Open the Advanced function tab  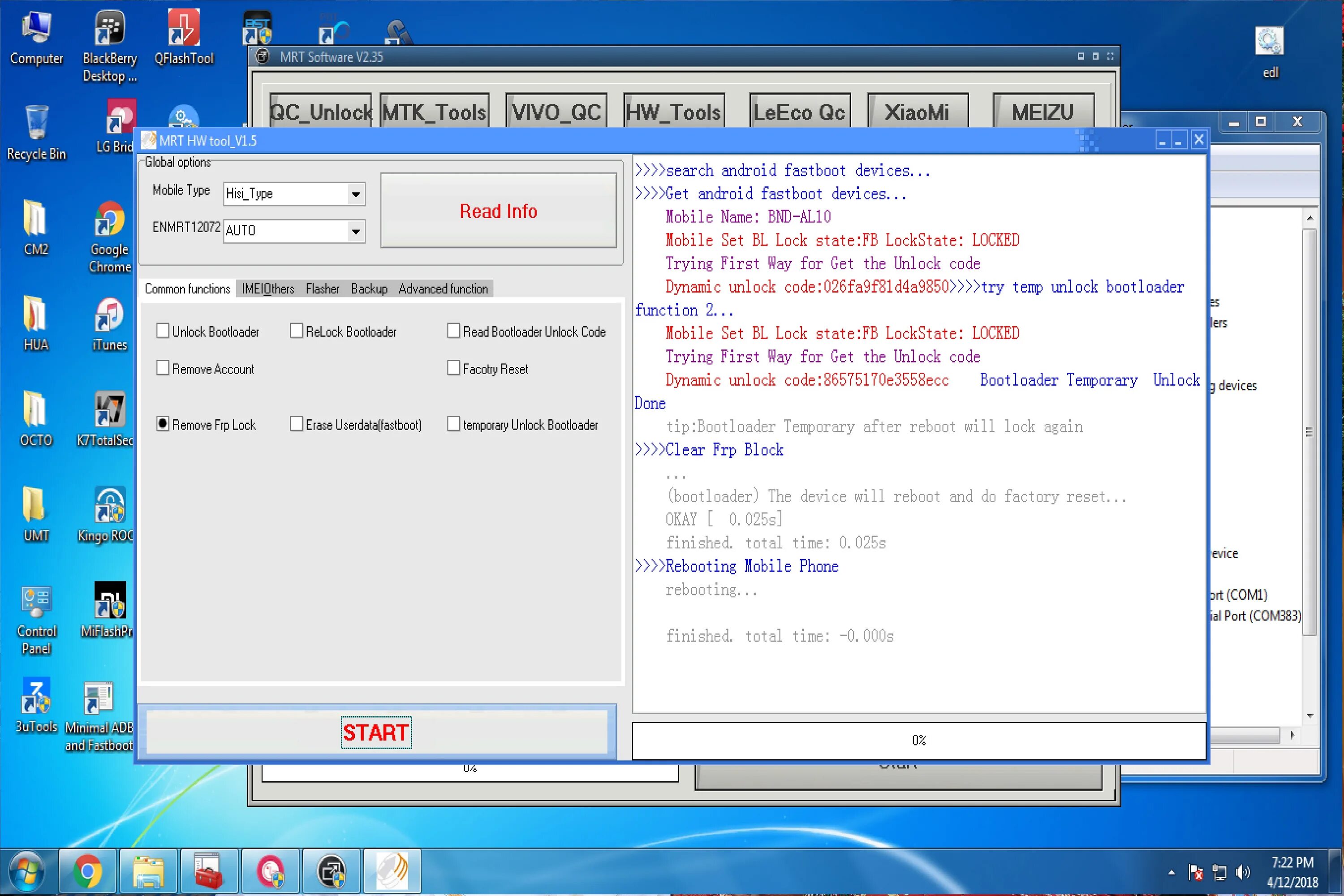444,289
